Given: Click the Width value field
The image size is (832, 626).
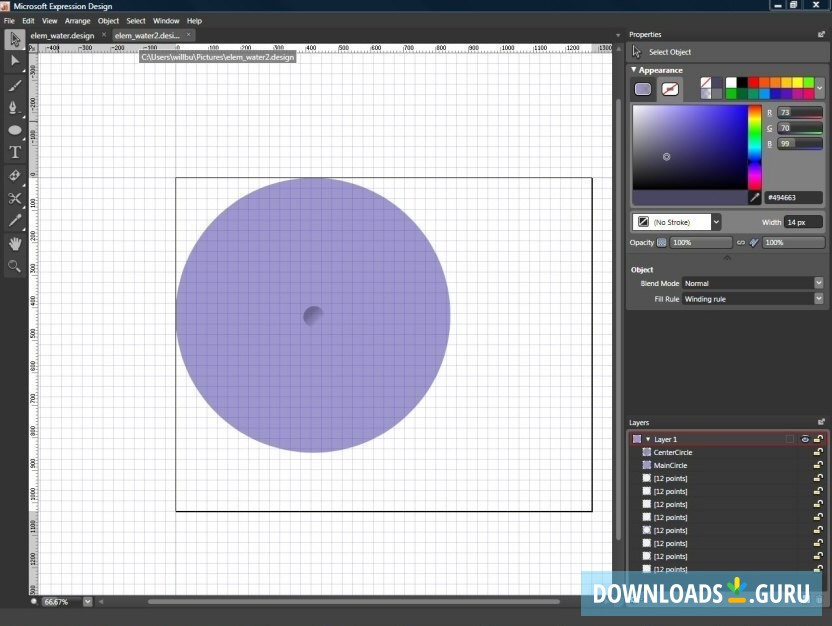Looking at the screenshot, I should click(x=798, y=221).
